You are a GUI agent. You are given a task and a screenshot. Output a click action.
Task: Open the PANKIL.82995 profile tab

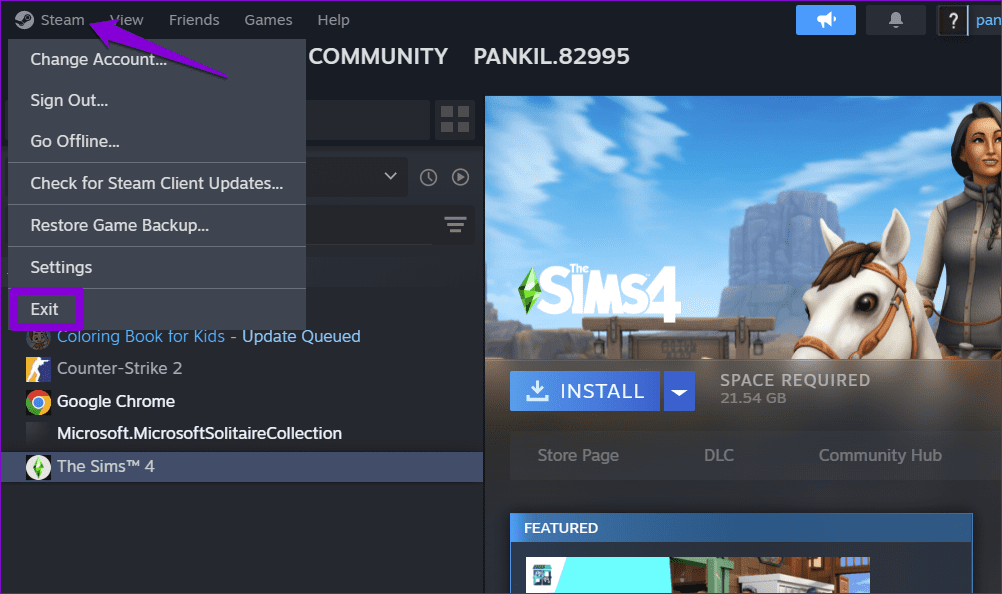click(551, 56)
